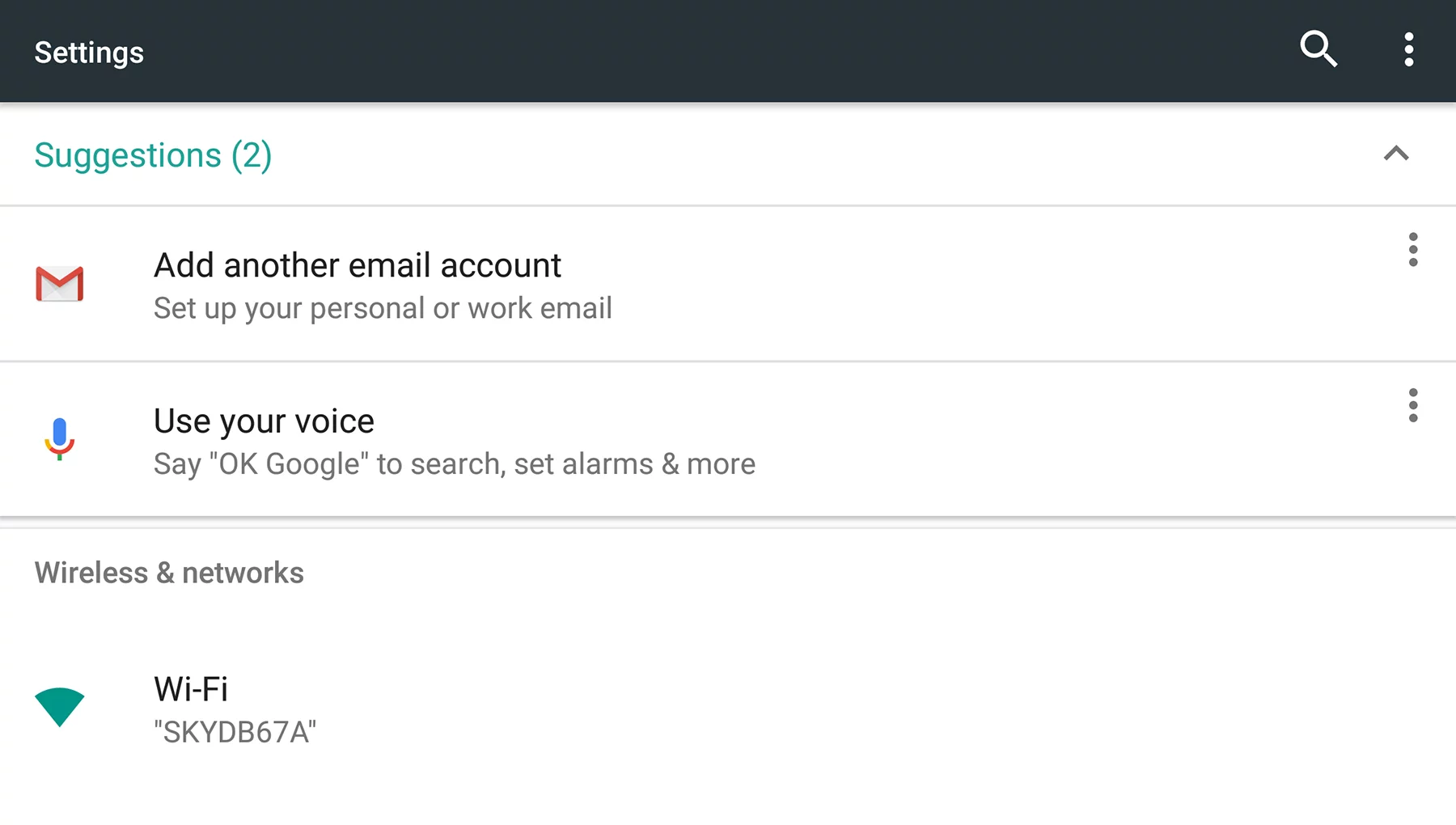Click the SKYDB67A network label

pyautogui.click(x=234, y=731)
